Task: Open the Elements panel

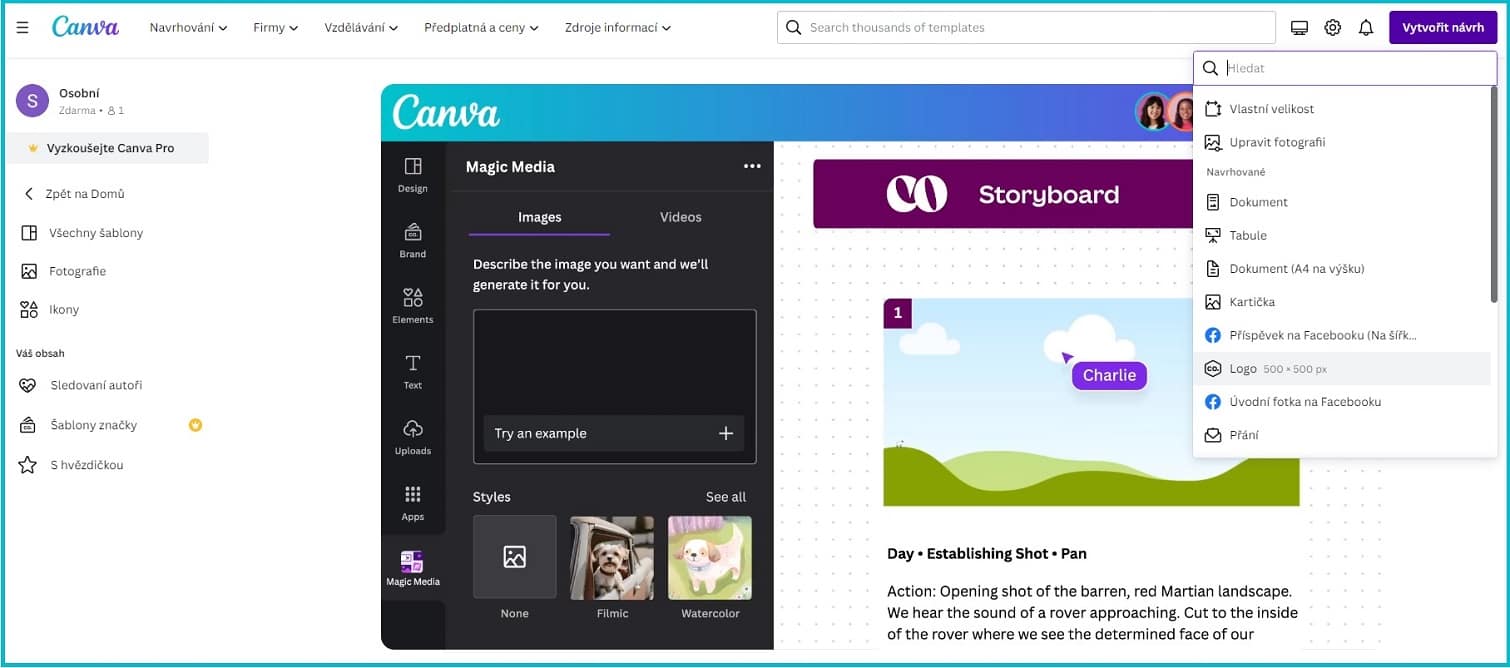Action: click(x=412, y=303)
